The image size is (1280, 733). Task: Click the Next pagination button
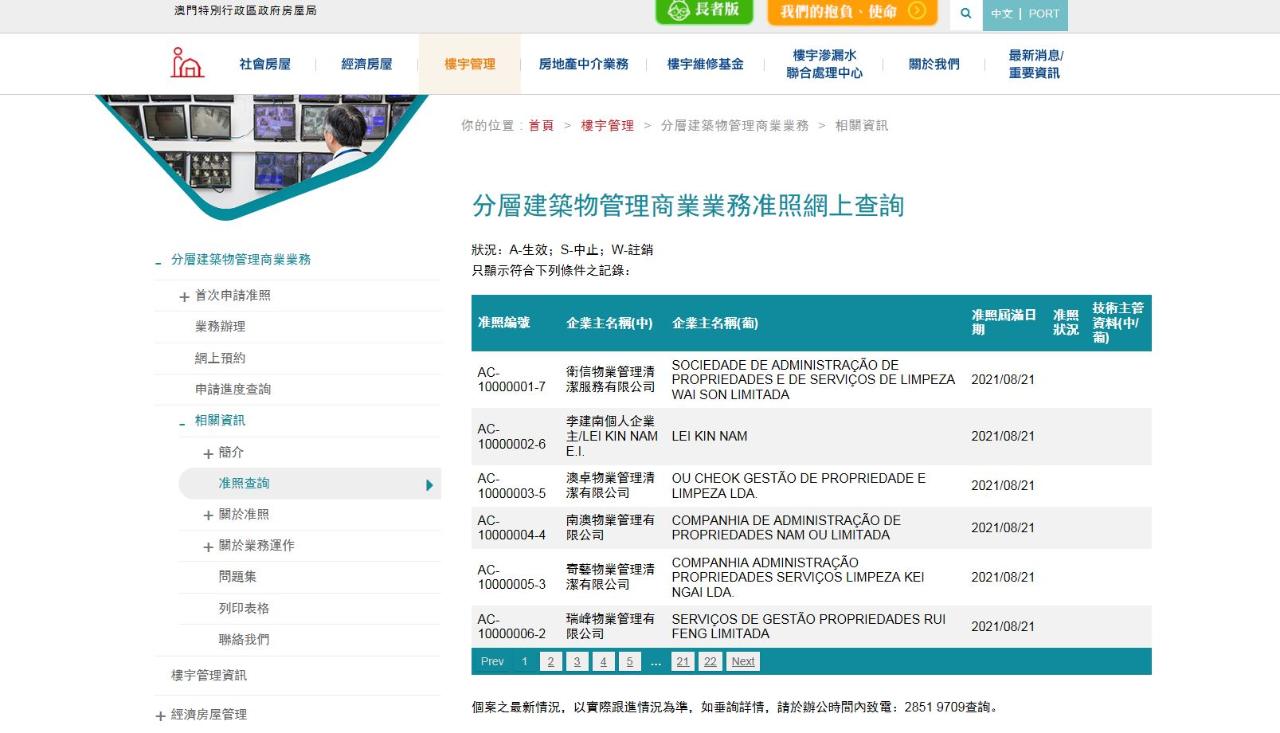point(742,662)
